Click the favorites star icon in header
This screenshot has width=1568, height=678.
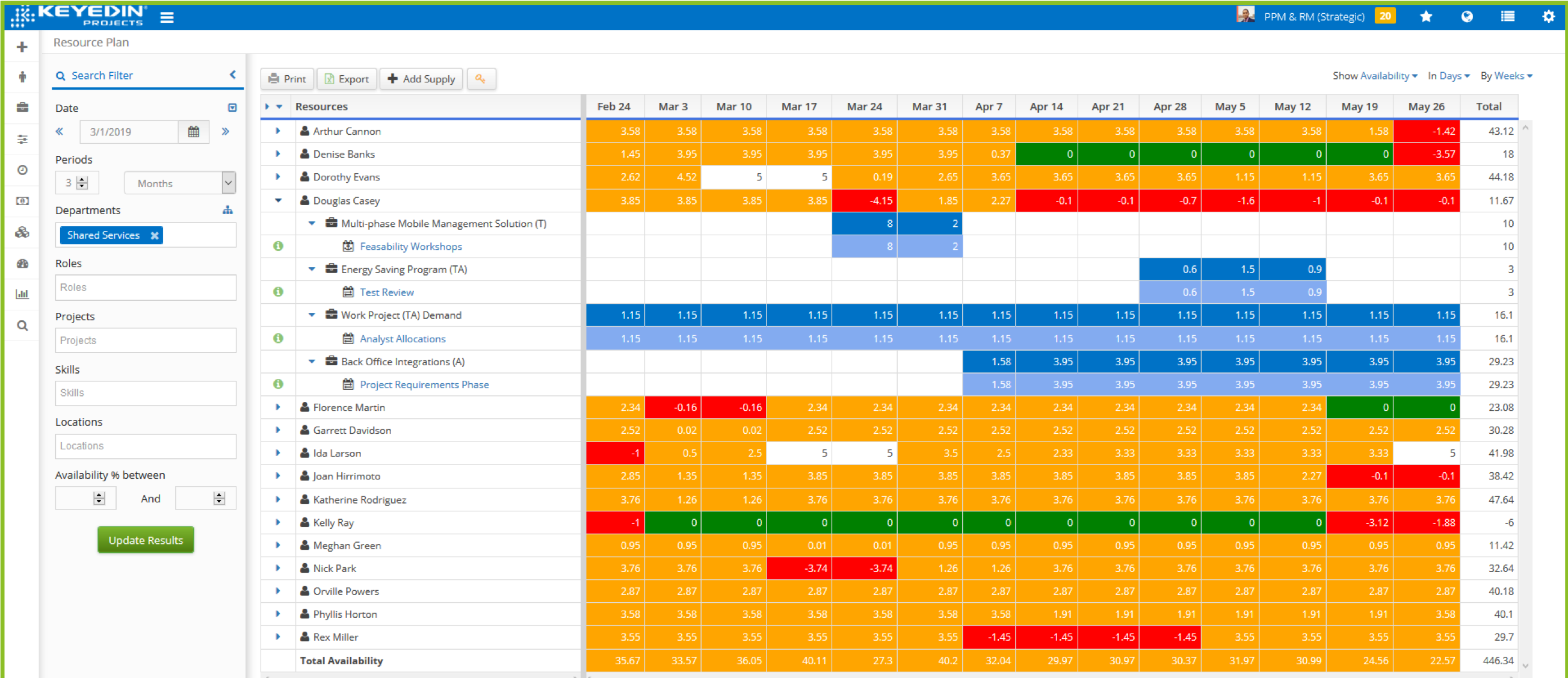point(1425,16)
